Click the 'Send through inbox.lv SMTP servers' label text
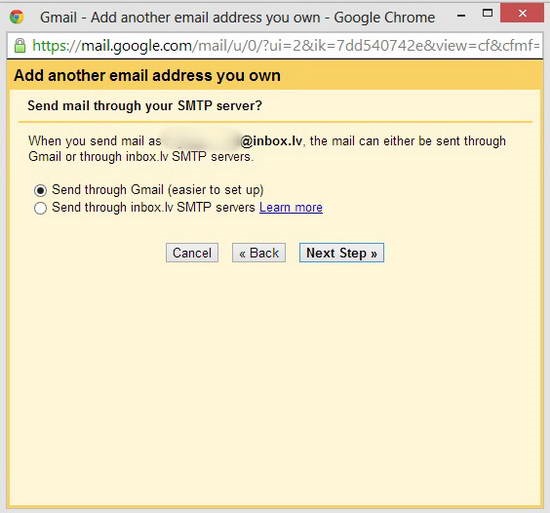The image size is (550, 513). coord(153,207)
